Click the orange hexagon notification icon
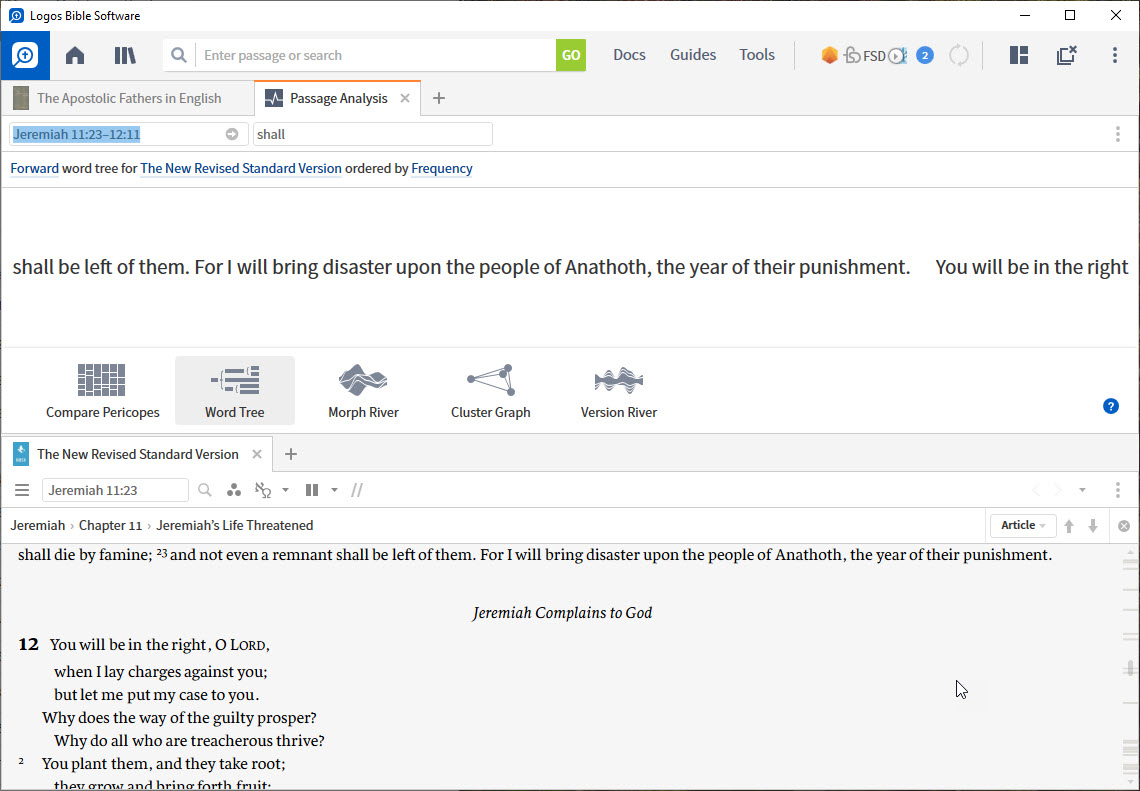1140x791 pixels. (x=830, y=55)
